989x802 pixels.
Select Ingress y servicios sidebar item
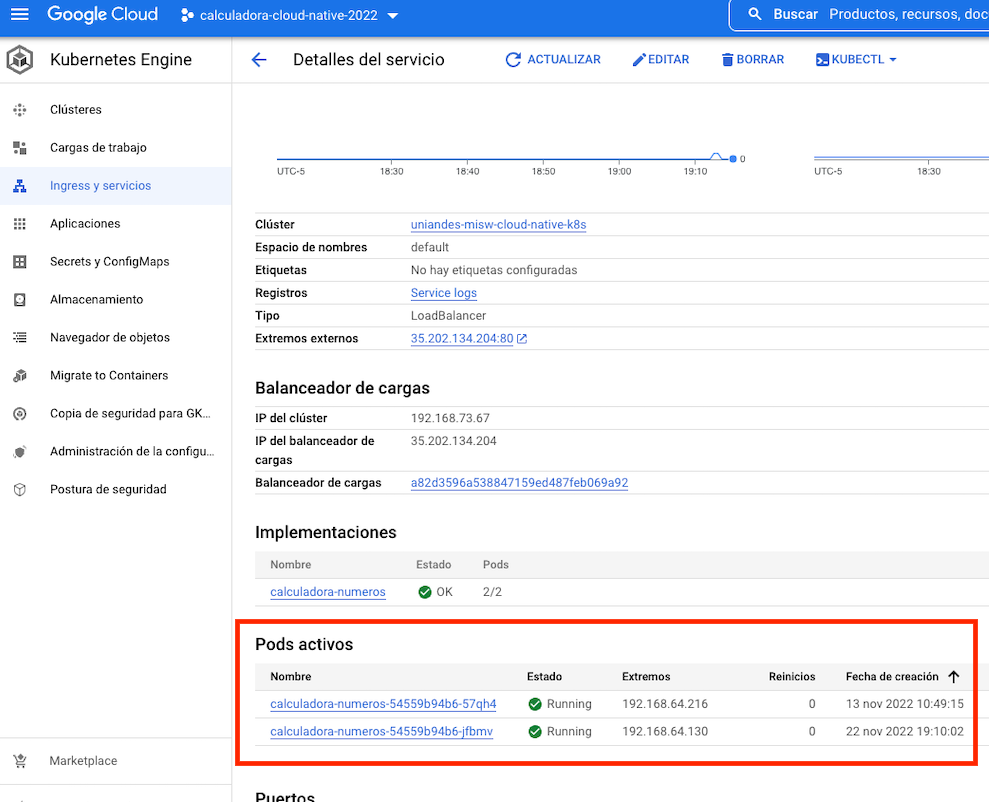pos(116,185)
